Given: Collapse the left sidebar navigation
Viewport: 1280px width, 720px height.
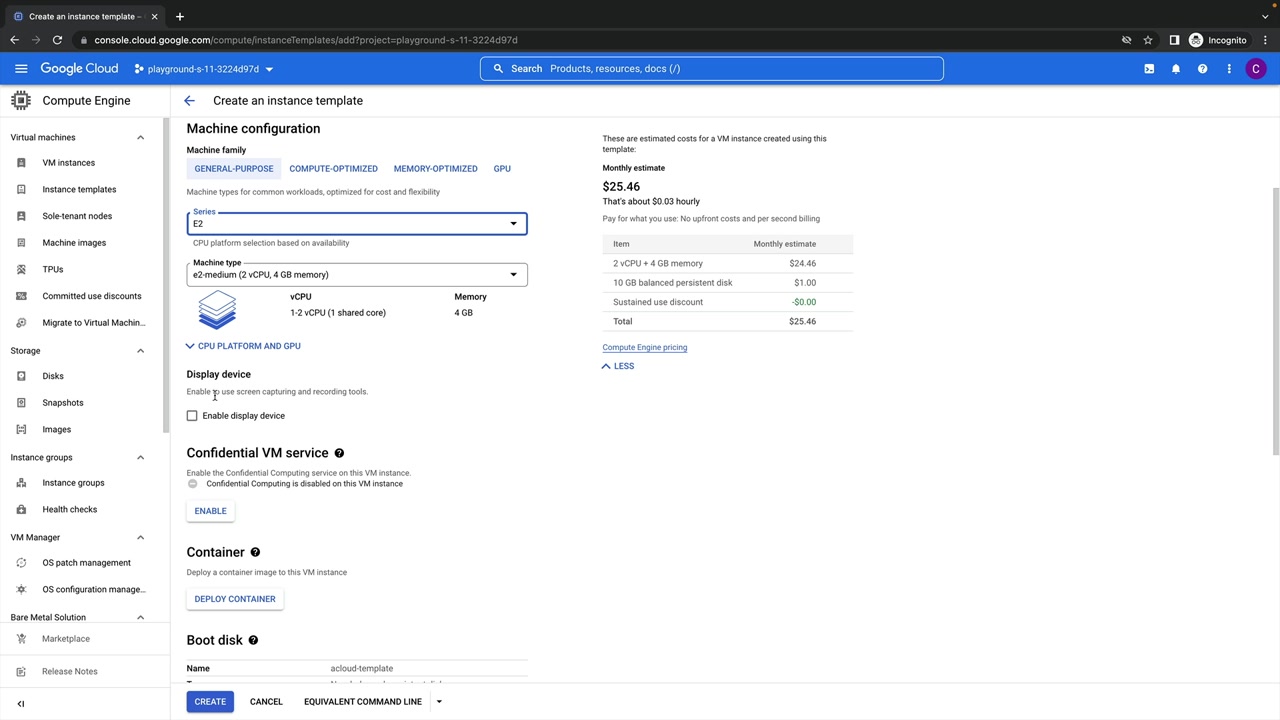Looking at the screenshot, I should 21,703.
